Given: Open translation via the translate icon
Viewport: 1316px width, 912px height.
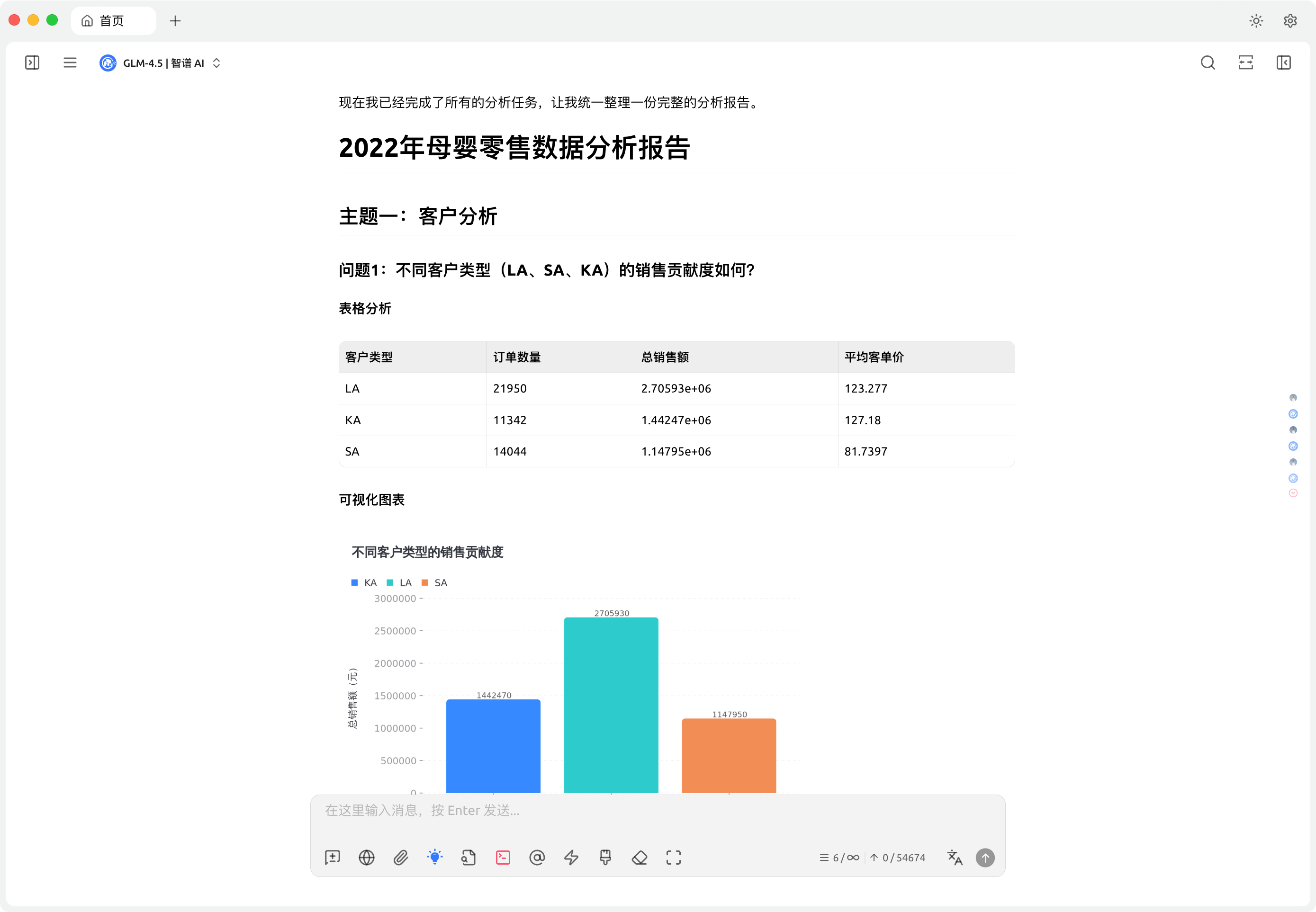Looking at the screenshot, I should pos(955,857).
